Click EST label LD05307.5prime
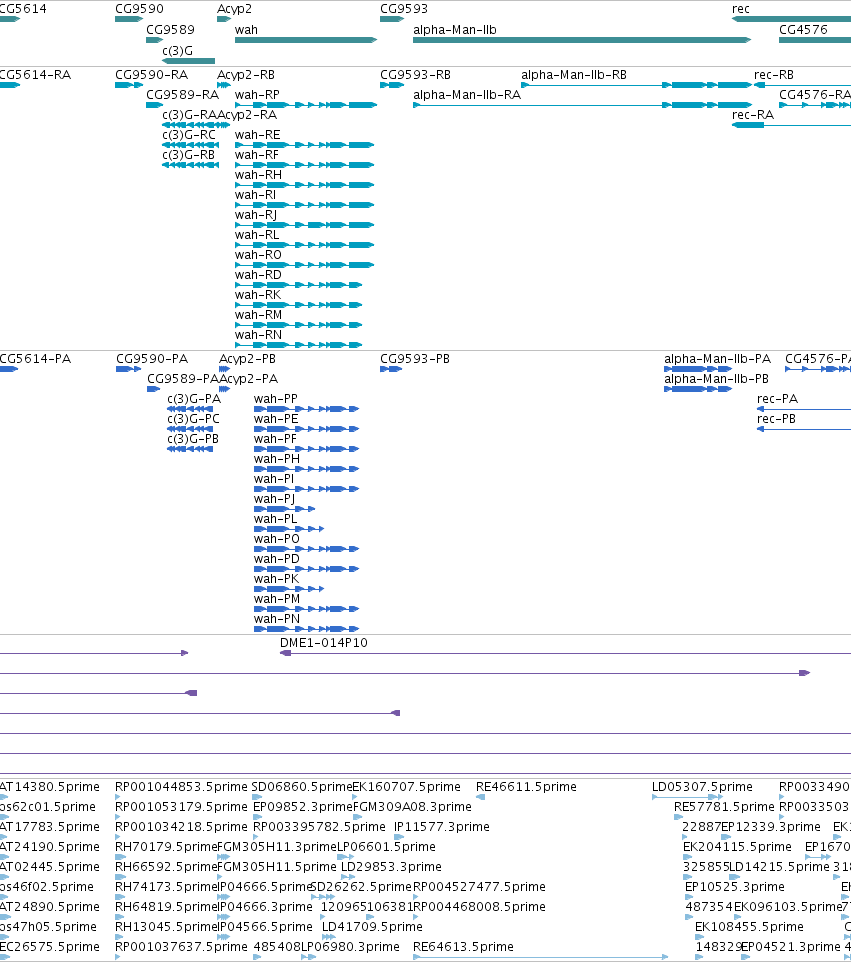This screenshot has width=851, height=962. coord(702,787)
